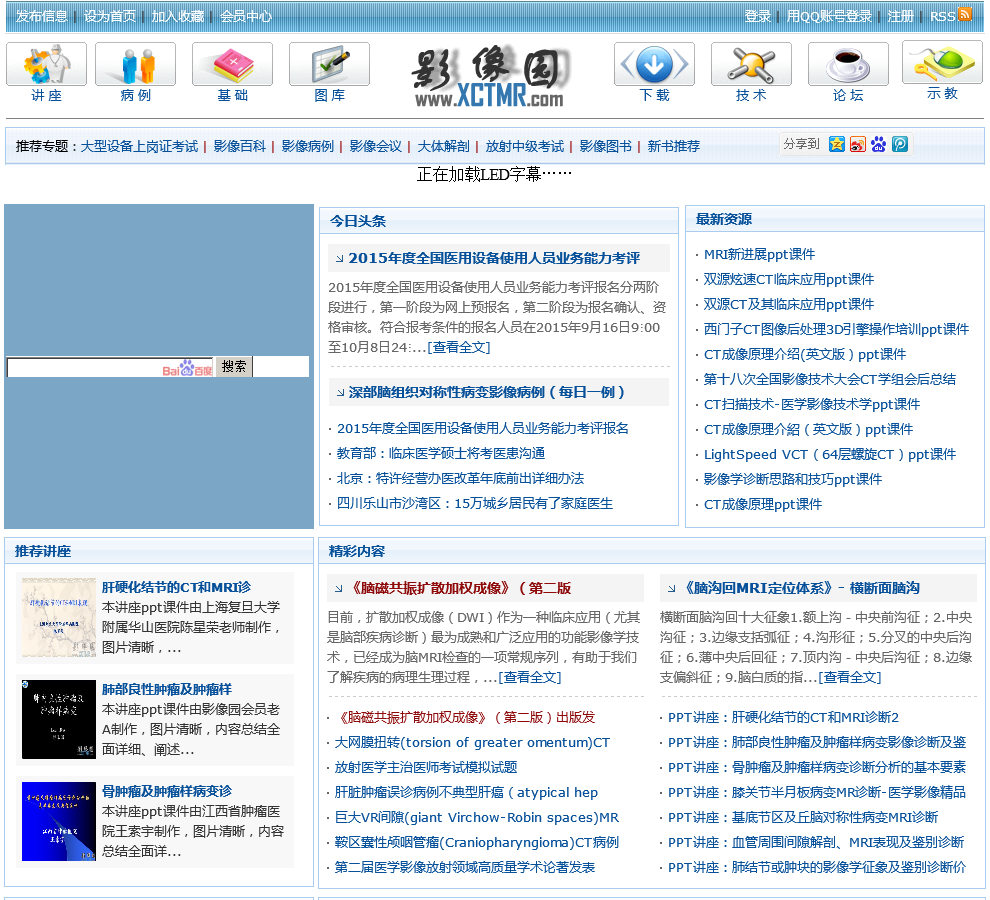
Task: Click 用QQ账号登录 link
Action: (829, 16)
